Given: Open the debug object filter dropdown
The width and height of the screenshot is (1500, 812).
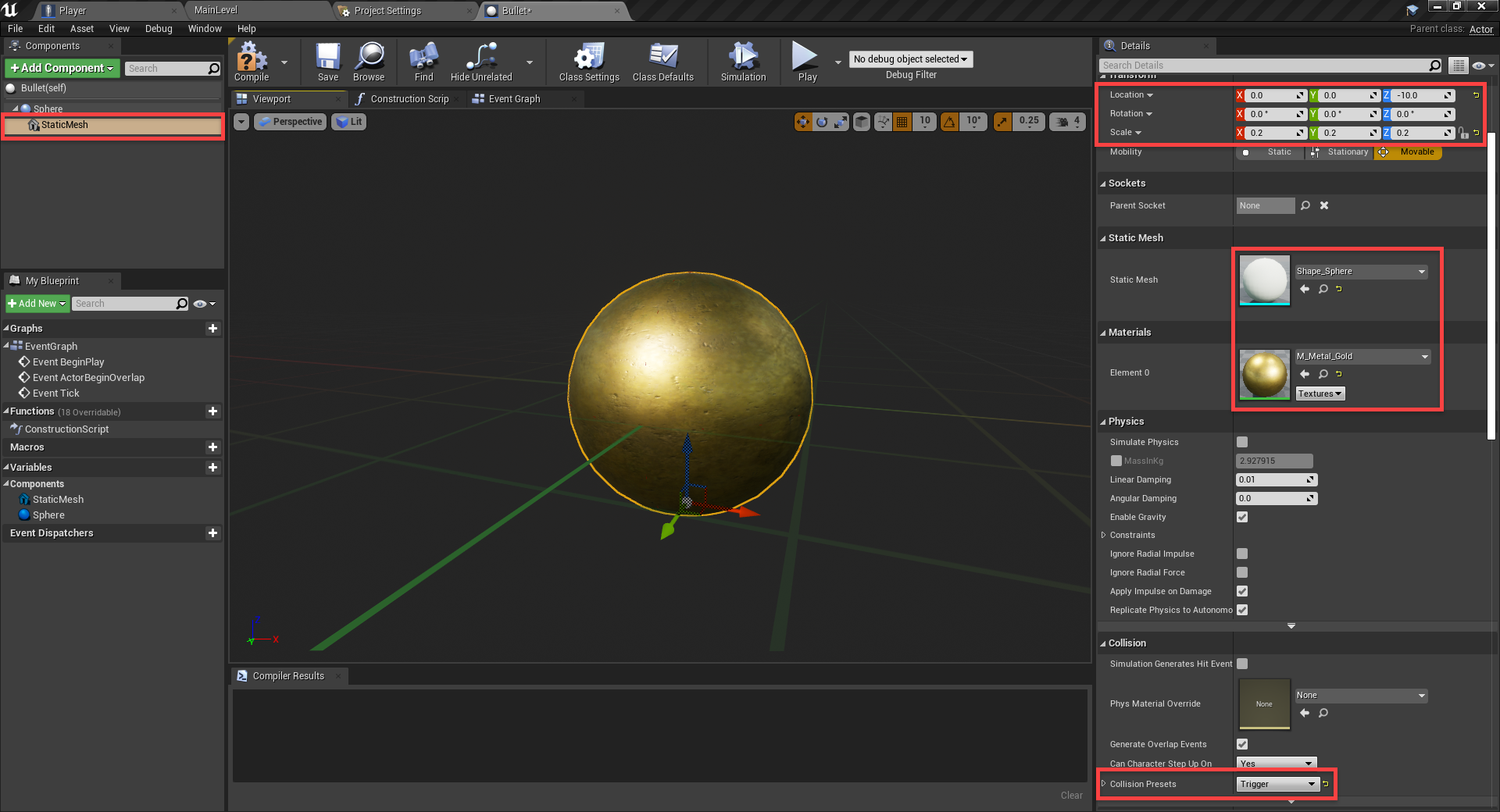Looking at the screenshot, I should 910,59.
